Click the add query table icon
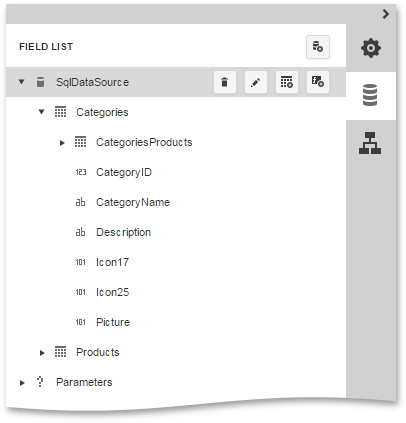 (x=287, y=82)
